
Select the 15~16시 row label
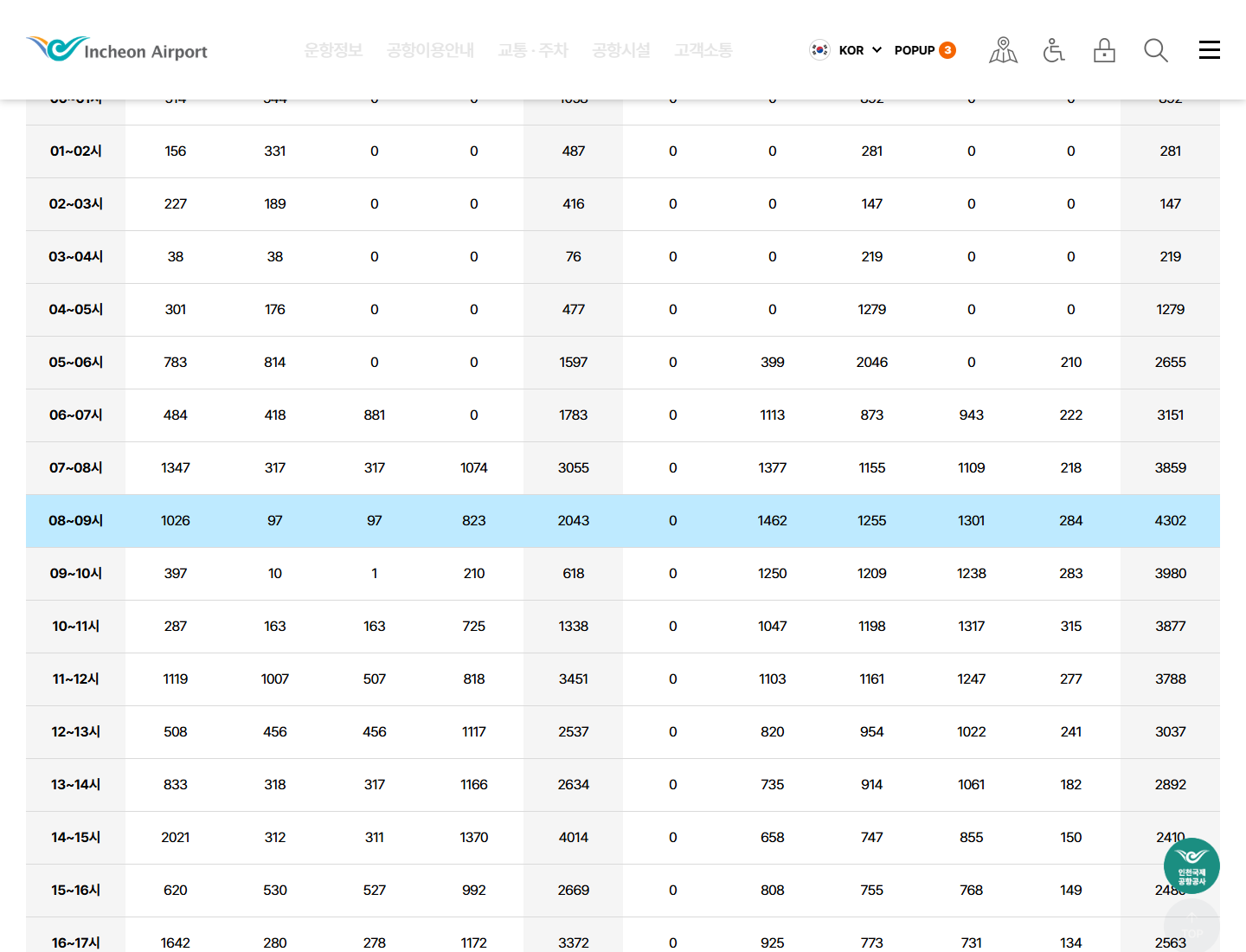pos(76,891)
